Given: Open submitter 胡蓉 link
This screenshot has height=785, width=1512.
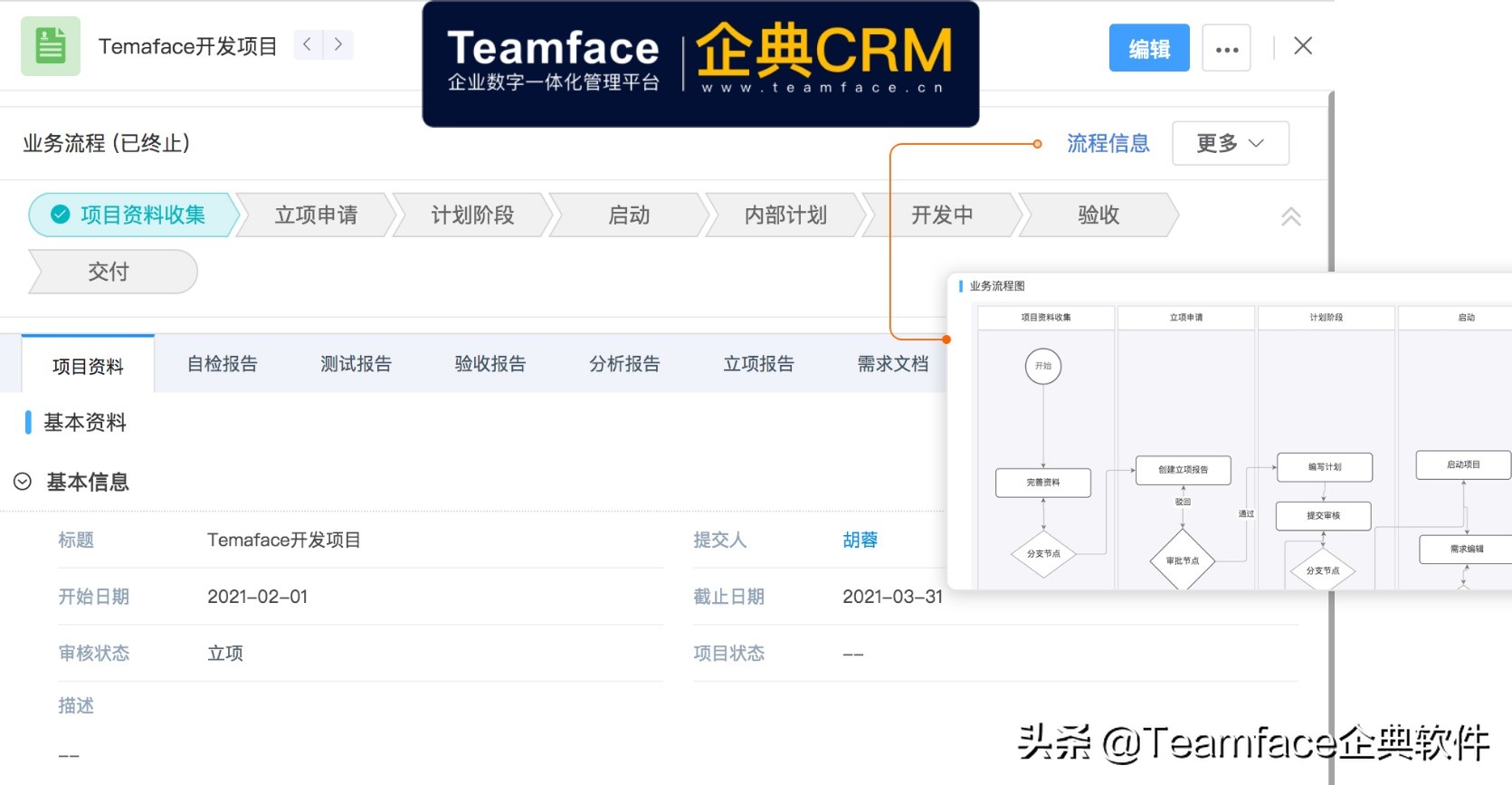Looking at the screenshot, I should coord(860,540).
